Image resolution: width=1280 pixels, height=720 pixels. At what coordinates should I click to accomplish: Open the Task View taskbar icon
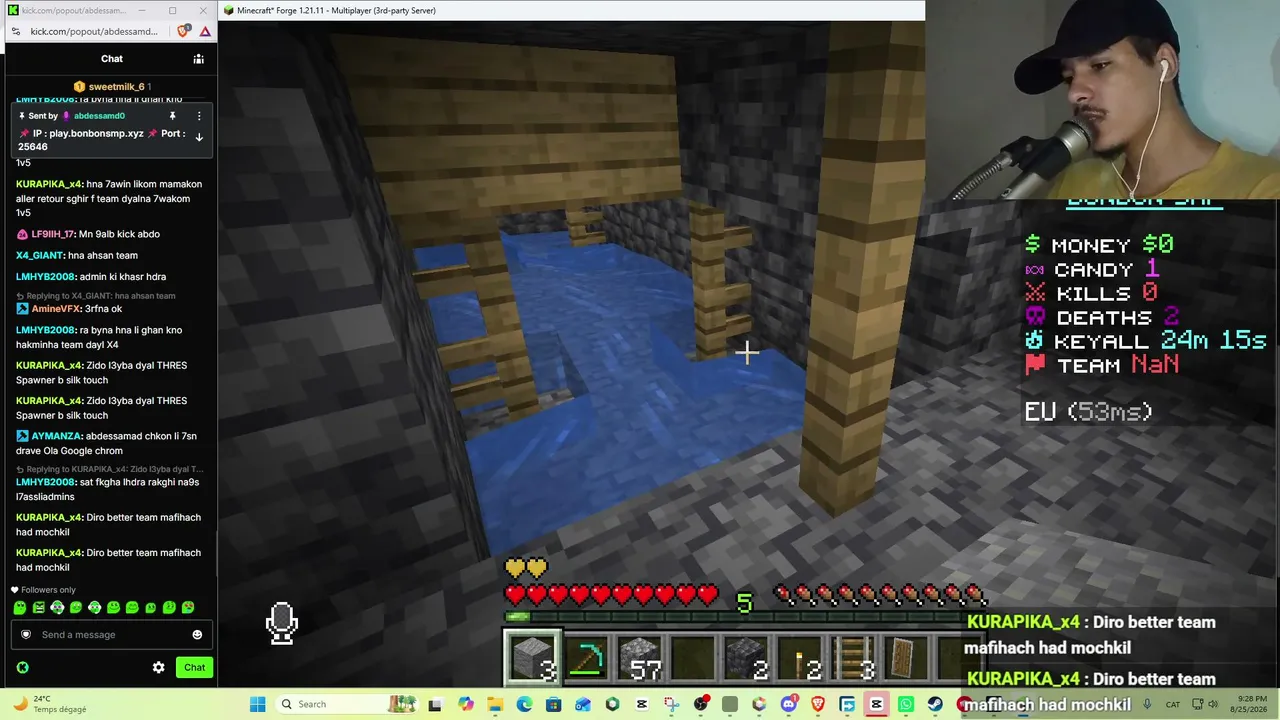(435, 704)
